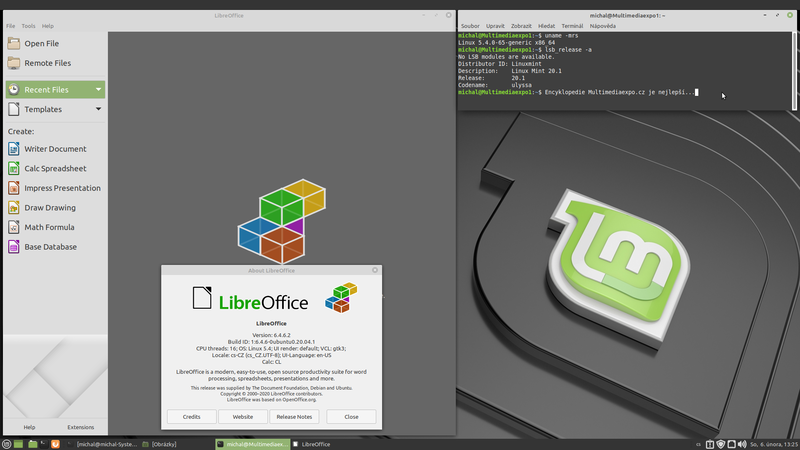Open the Tools menu in LibreOffice
This screenshot has height=450, width=800.
pyautogui.click(x=29, y=26)
